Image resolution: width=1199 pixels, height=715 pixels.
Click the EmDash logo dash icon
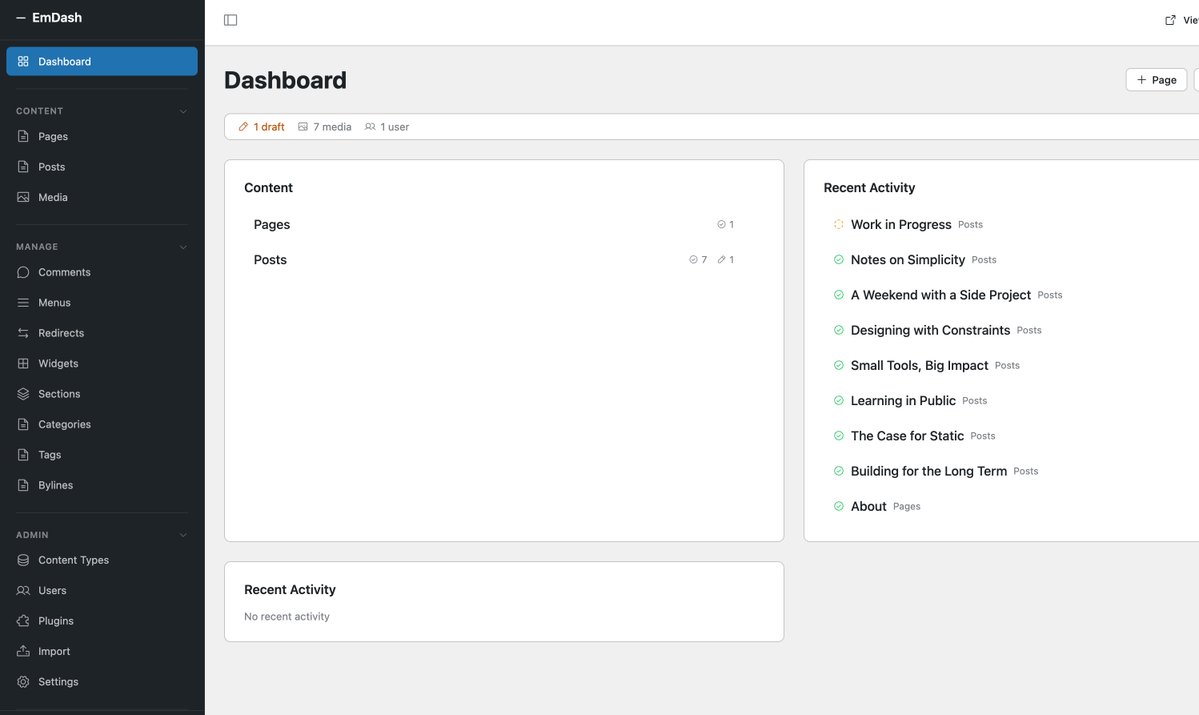click(21, 18)
